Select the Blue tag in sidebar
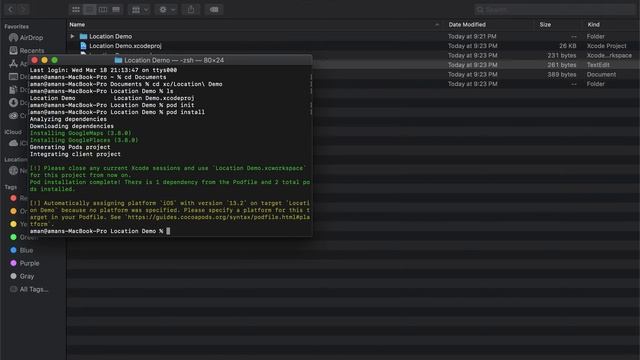The image size is (640, 360). coord(22,250)
